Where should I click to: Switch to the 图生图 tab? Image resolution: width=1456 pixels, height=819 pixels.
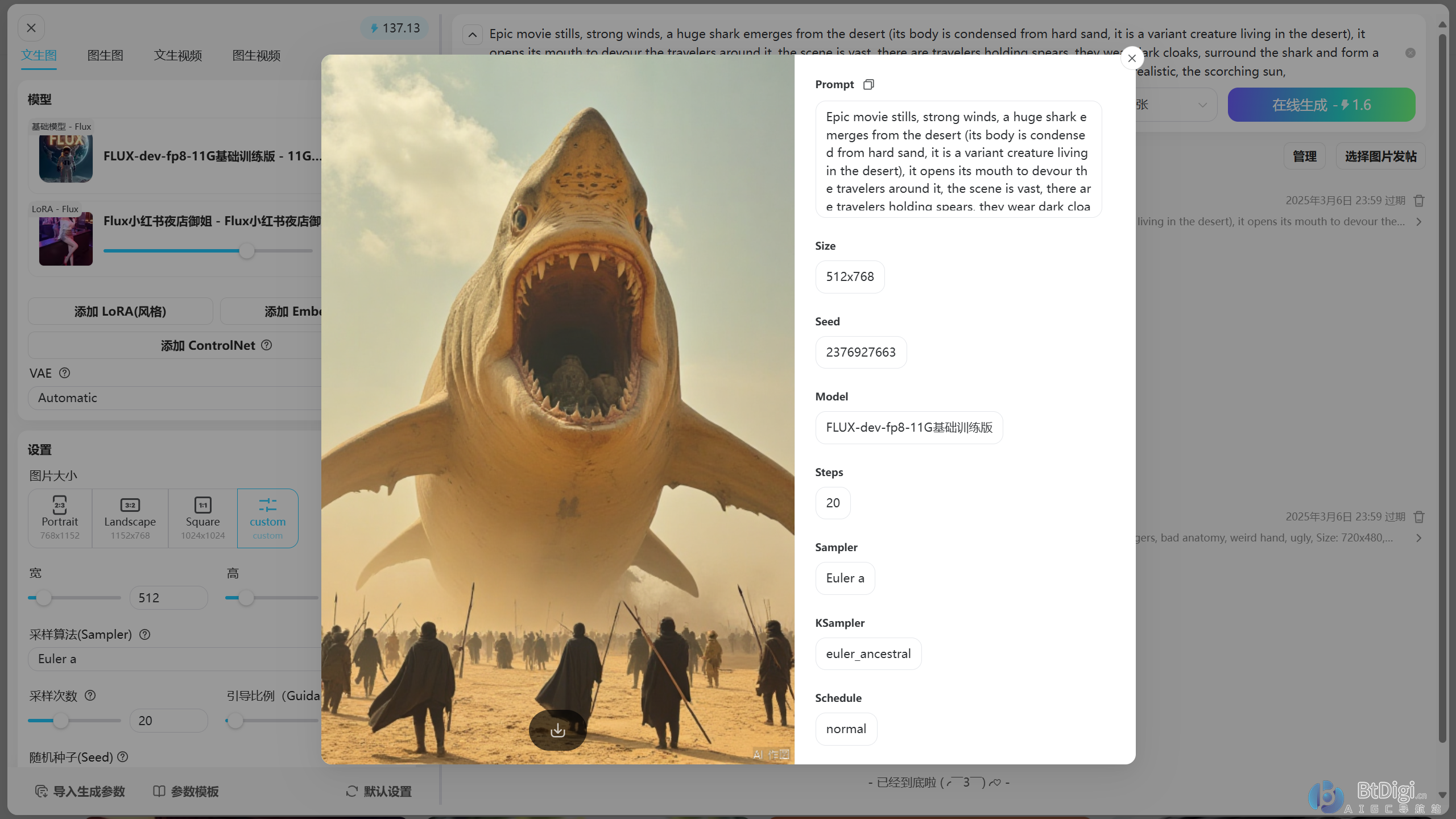pyautogui.click(x=105, y=55)
